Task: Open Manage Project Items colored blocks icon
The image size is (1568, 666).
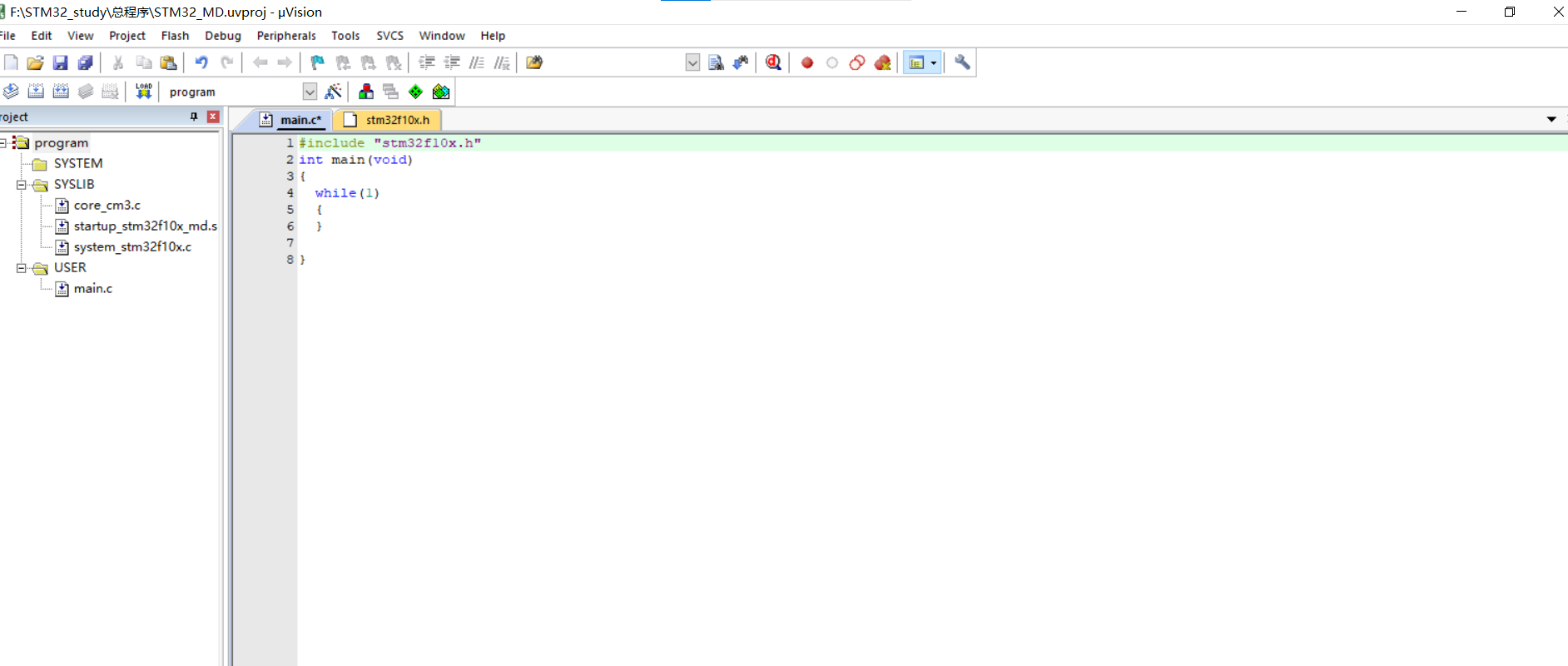Action: [365, 92]
